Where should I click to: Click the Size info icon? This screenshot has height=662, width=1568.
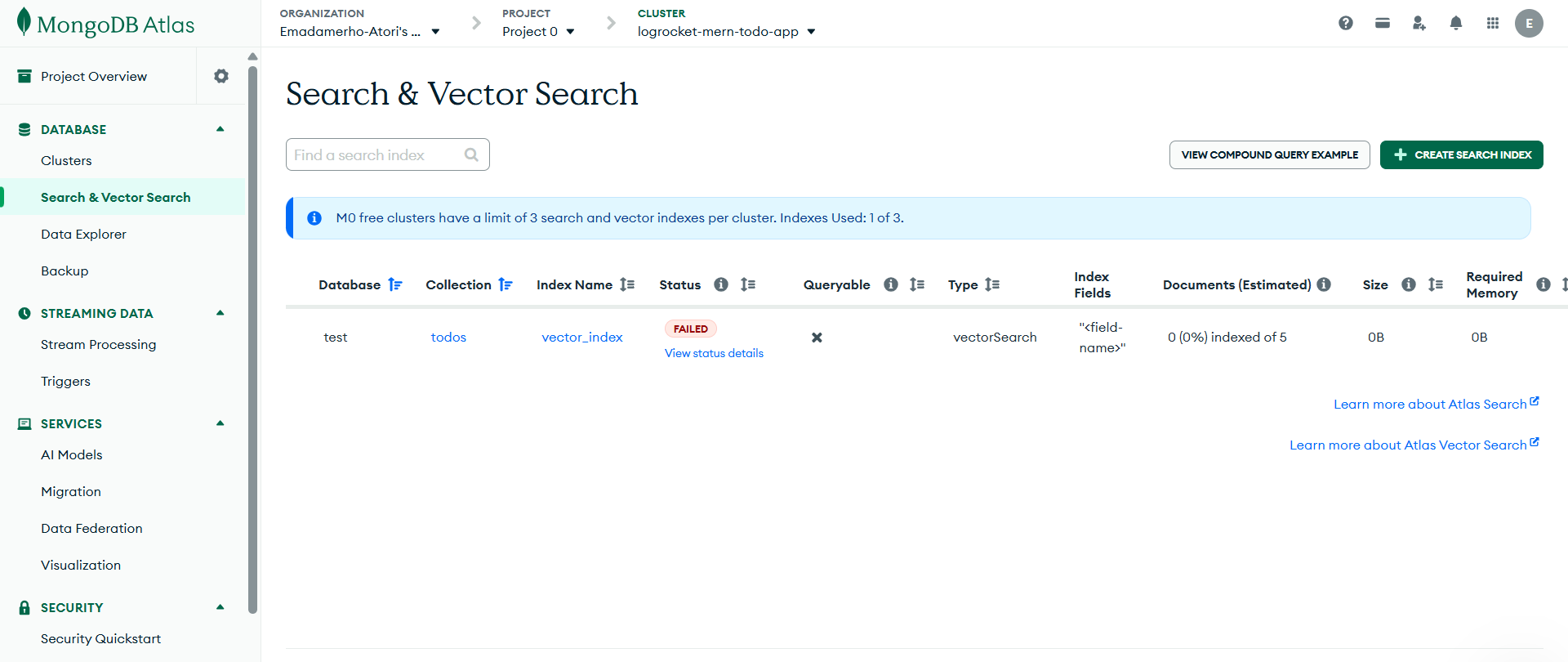(x=1409, y=284)
